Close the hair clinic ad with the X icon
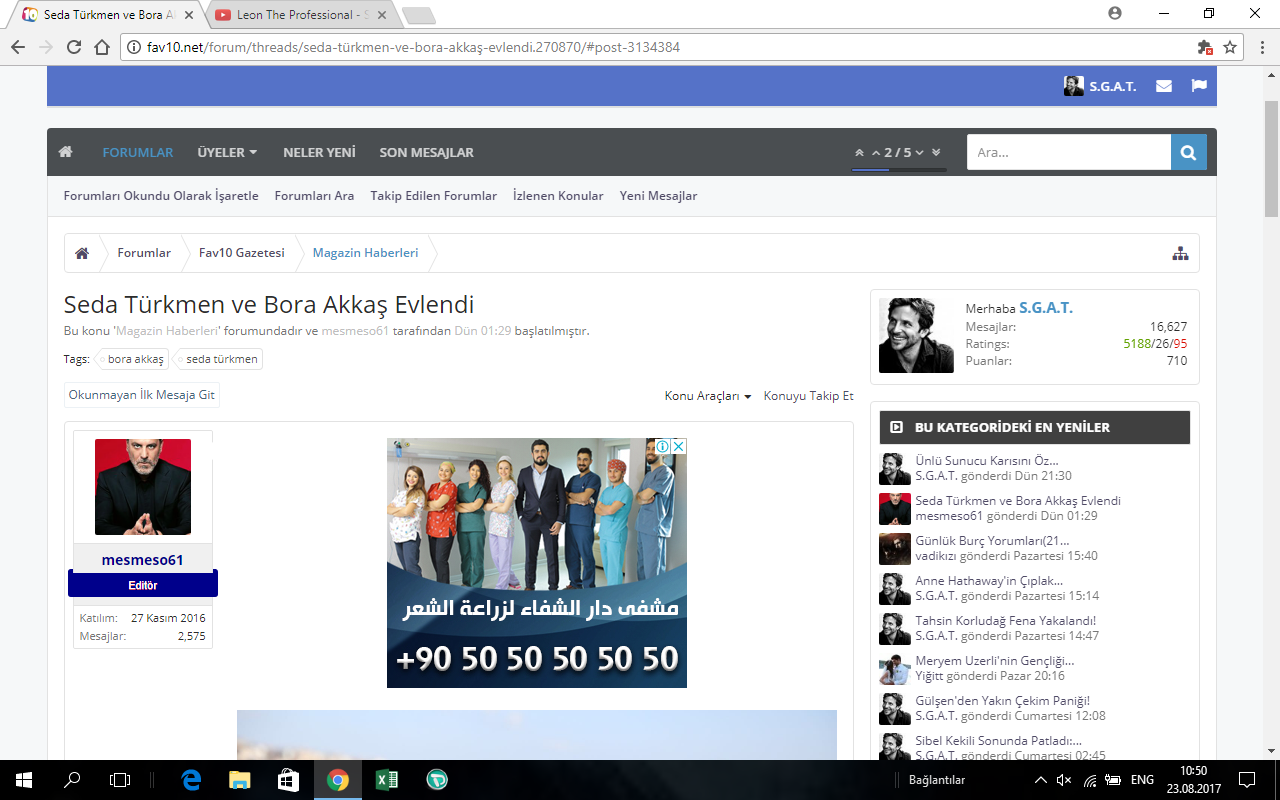Screen dimensions: 1280x800 tap(678, 447)
